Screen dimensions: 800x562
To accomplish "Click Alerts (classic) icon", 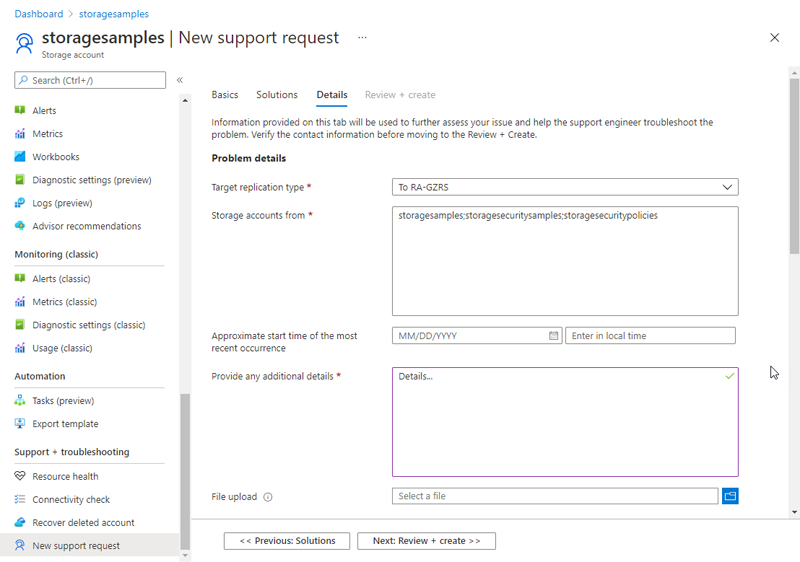I will point(20,278).
